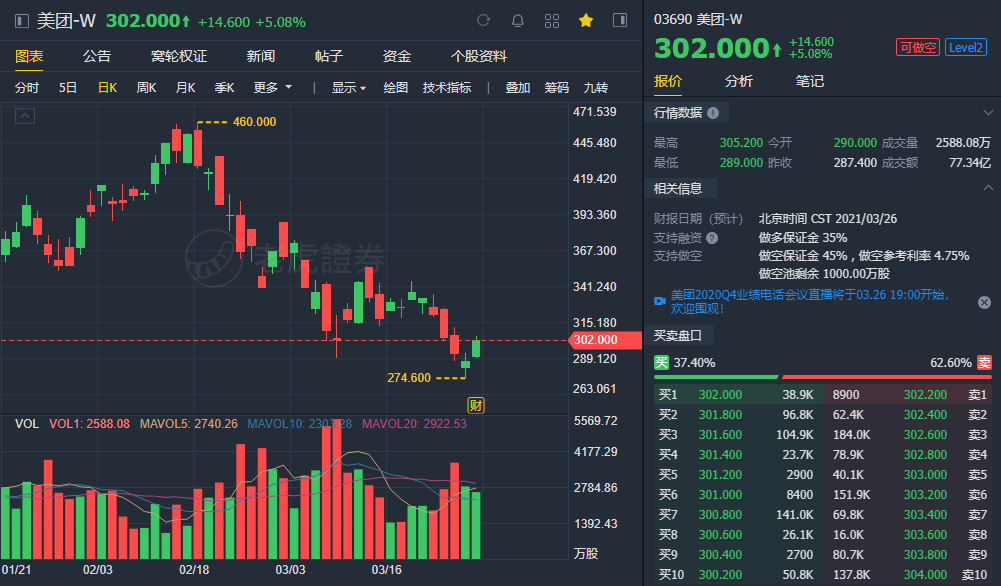
Task: Click 买3 price 301.600
Action: (x=720, y=435)
